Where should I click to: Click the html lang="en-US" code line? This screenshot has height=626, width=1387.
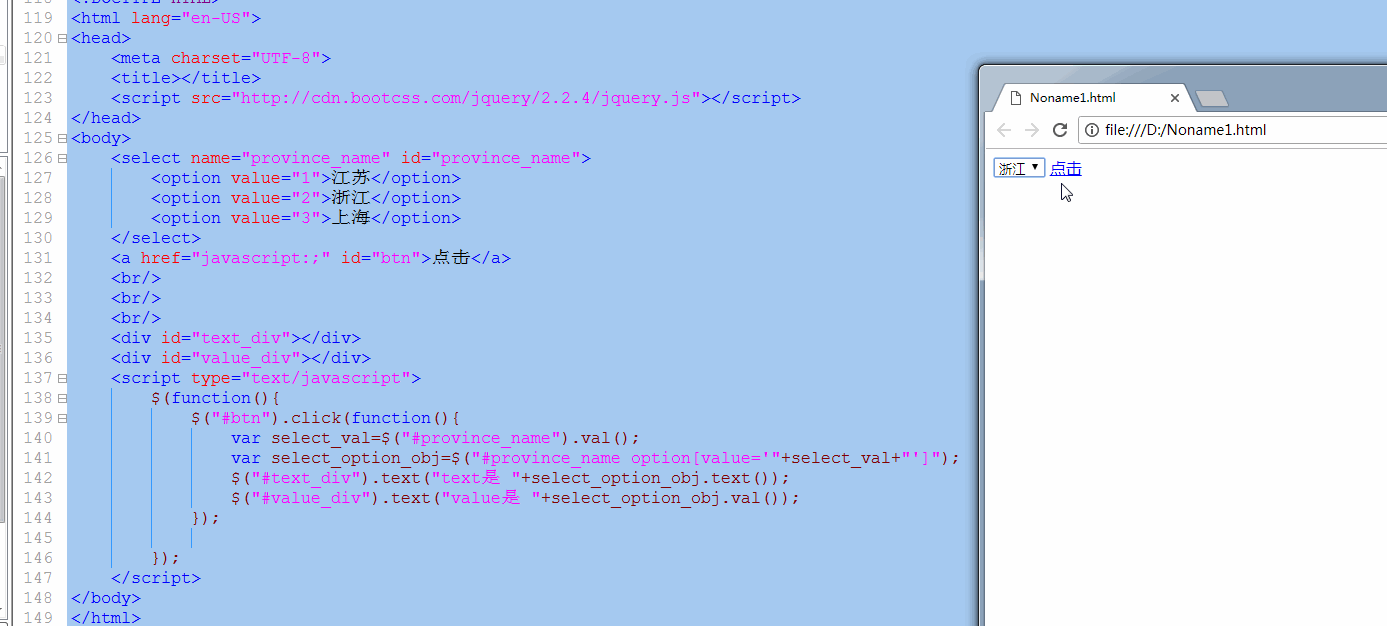click(x=166, y=18)
